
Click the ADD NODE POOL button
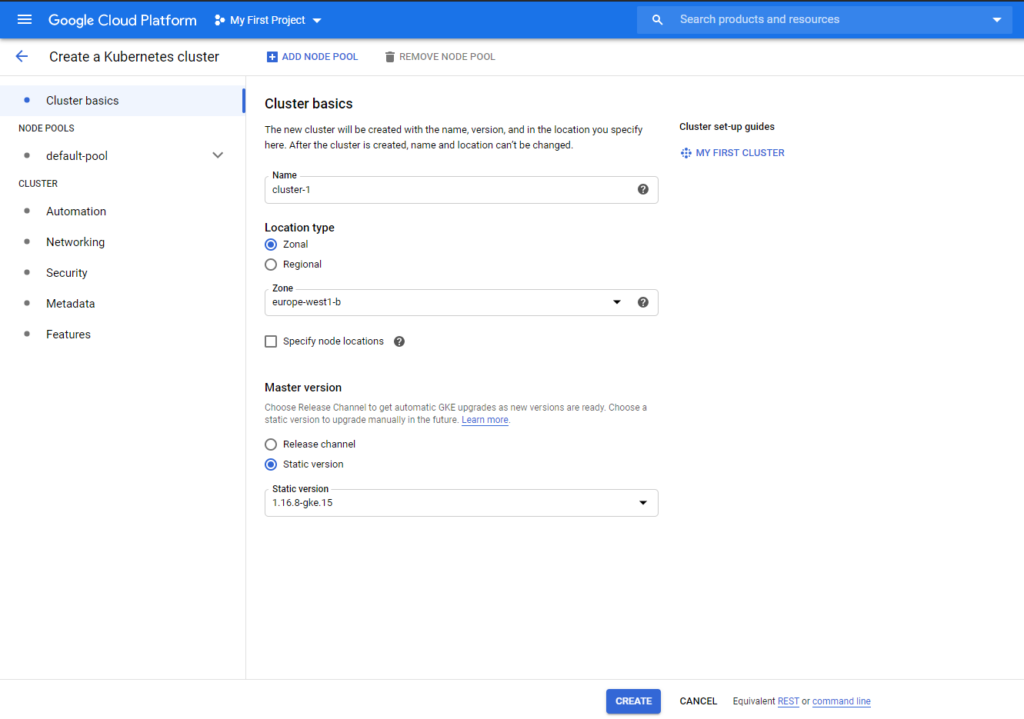pyautogui.click(x=312, y=57)
